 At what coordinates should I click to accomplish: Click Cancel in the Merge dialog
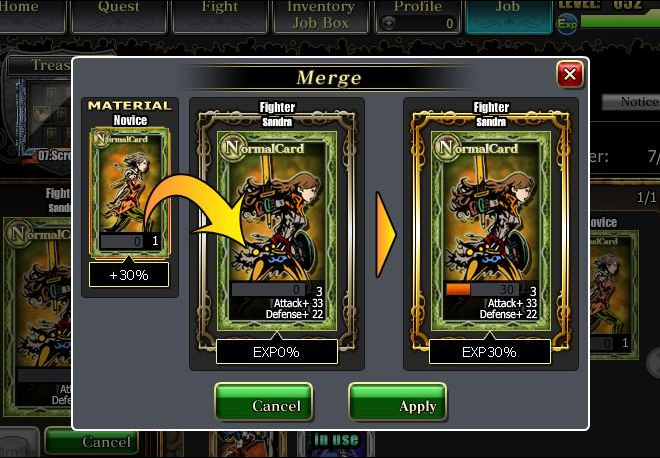[263, 402]
